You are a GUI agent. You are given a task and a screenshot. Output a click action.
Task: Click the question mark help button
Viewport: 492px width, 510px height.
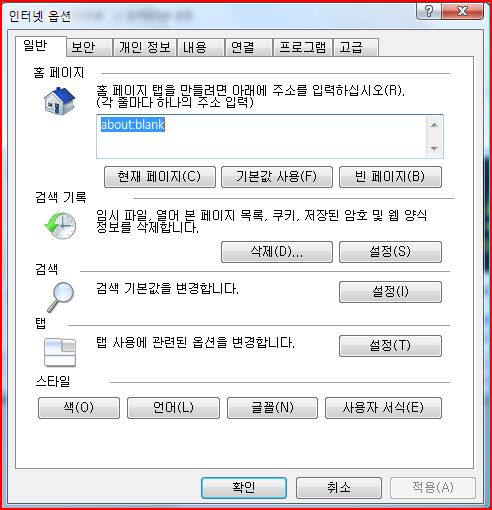[429, 12]
